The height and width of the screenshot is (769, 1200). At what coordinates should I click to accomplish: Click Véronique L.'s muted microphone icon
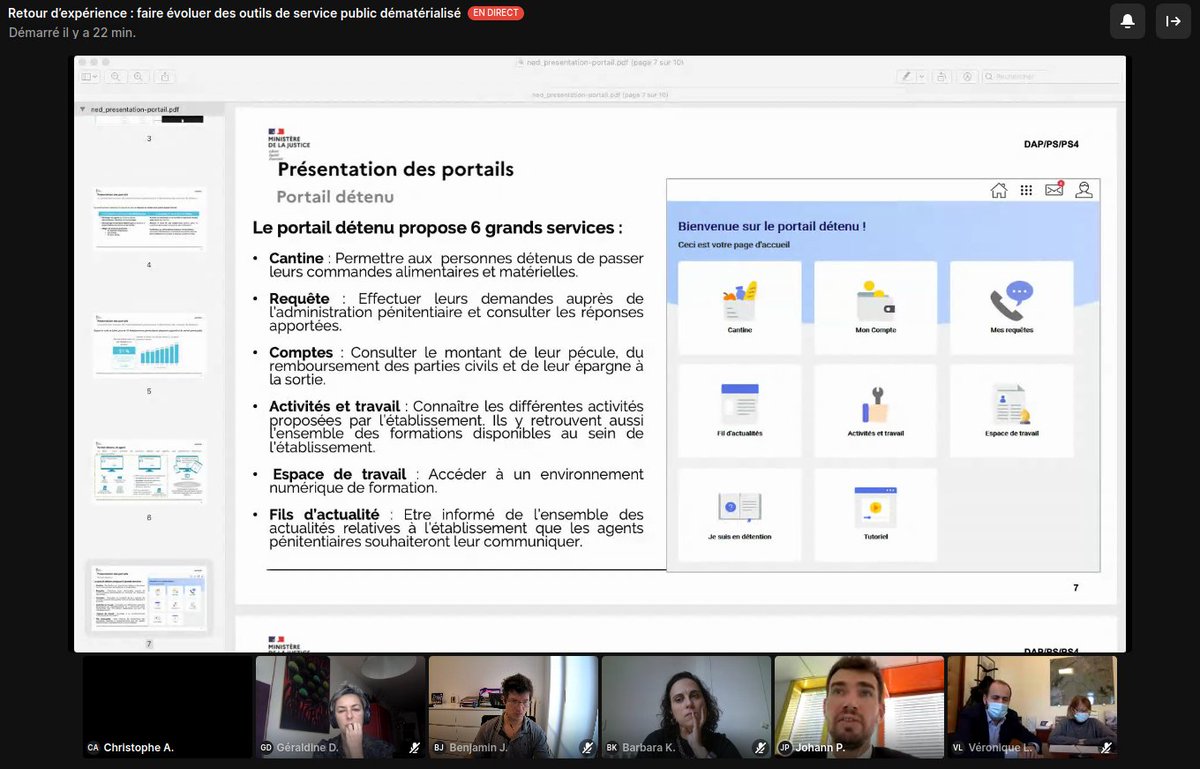tap(1106, 747)
